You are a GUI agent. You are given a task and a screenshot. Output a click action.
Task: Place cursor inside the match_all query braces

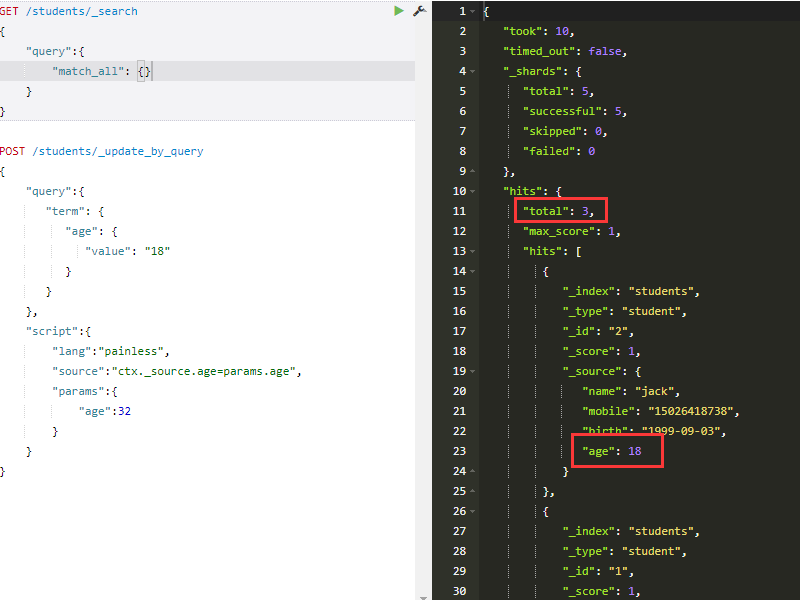pyautogui.click(x=143, y=71)
